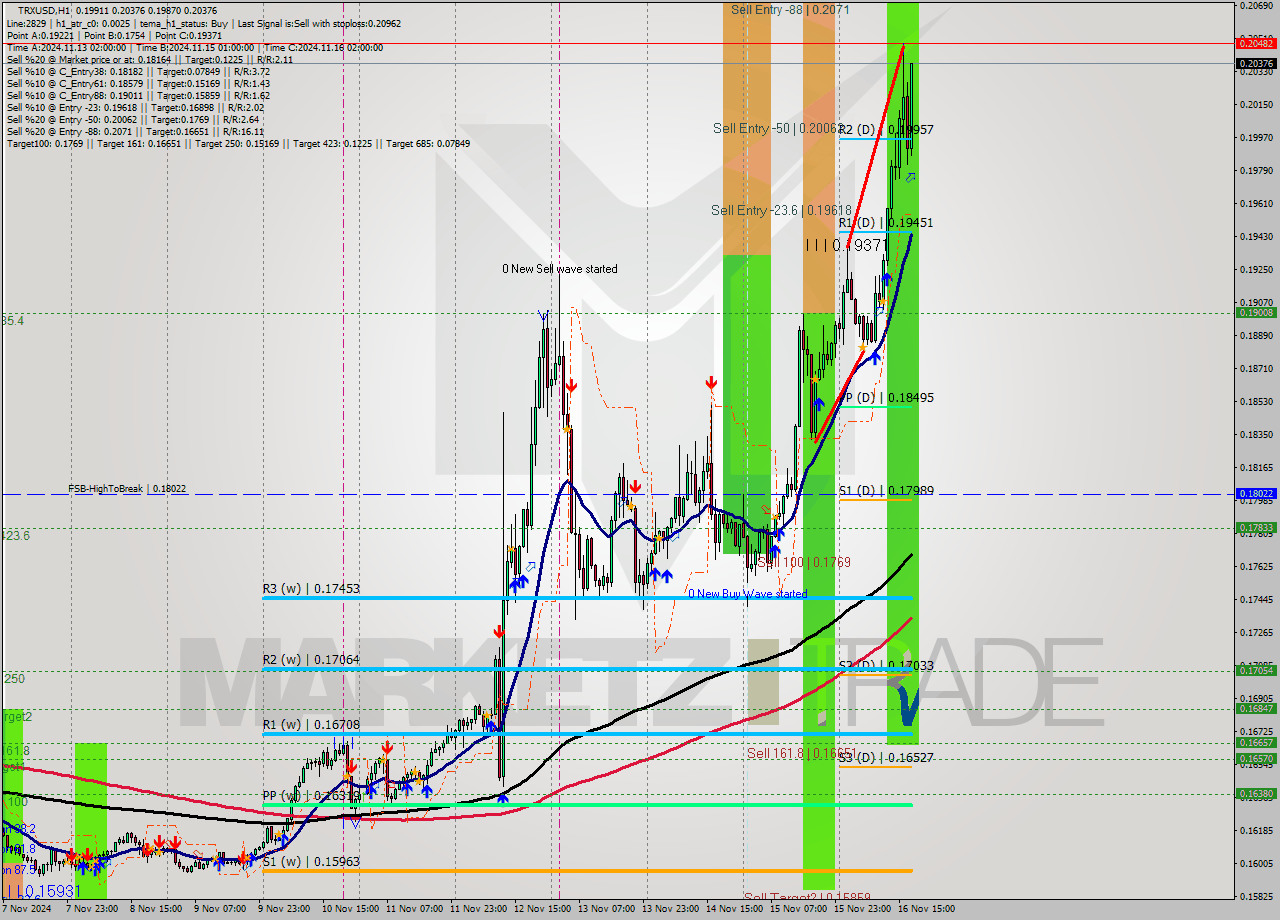This screenshot has height=920, width=1280.
Task: Click the '10 Nov 15:00' time axis label
Action: [349, 910]
